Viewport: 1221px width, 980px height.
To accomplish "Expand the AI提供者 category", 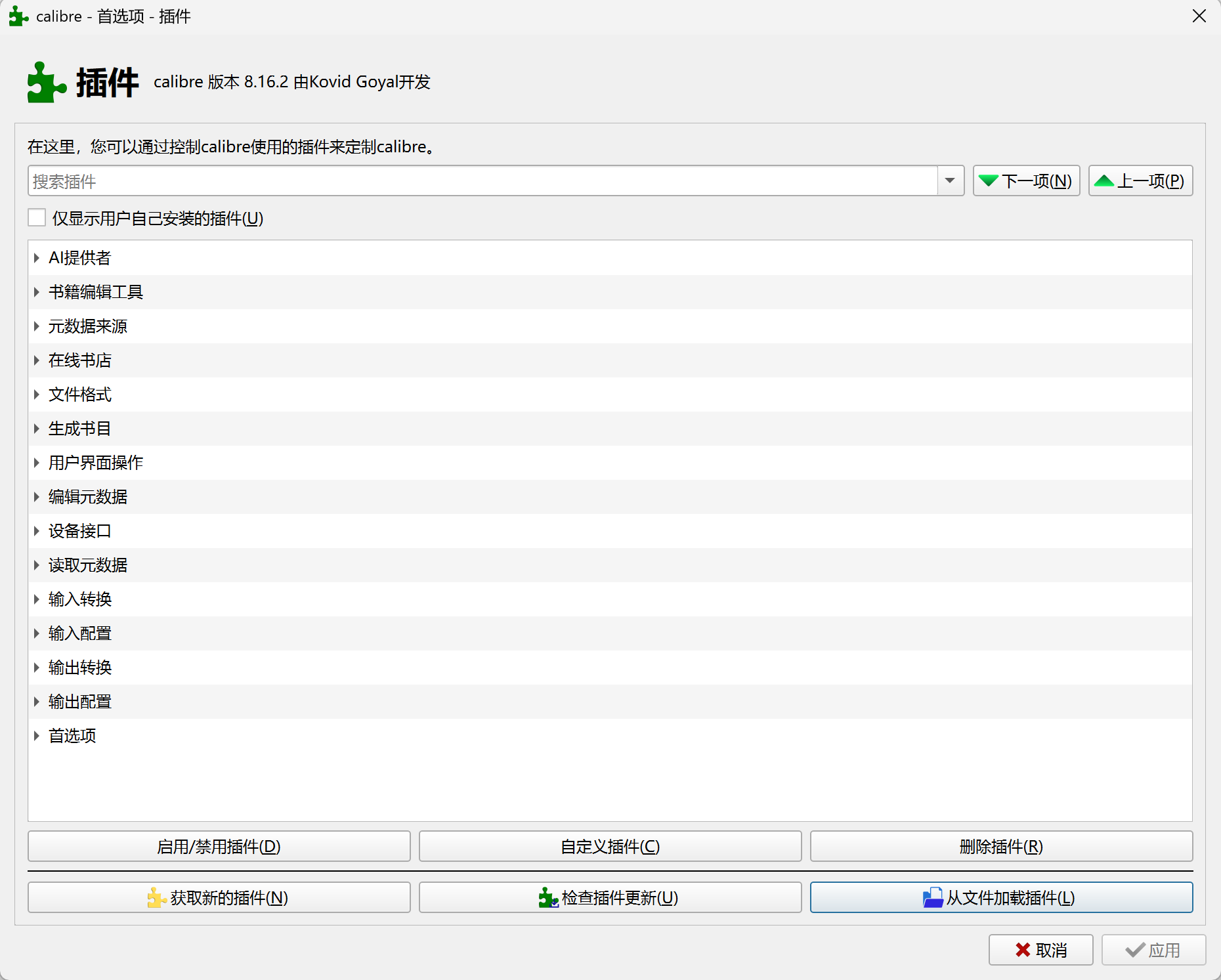I will pos(37,258).
